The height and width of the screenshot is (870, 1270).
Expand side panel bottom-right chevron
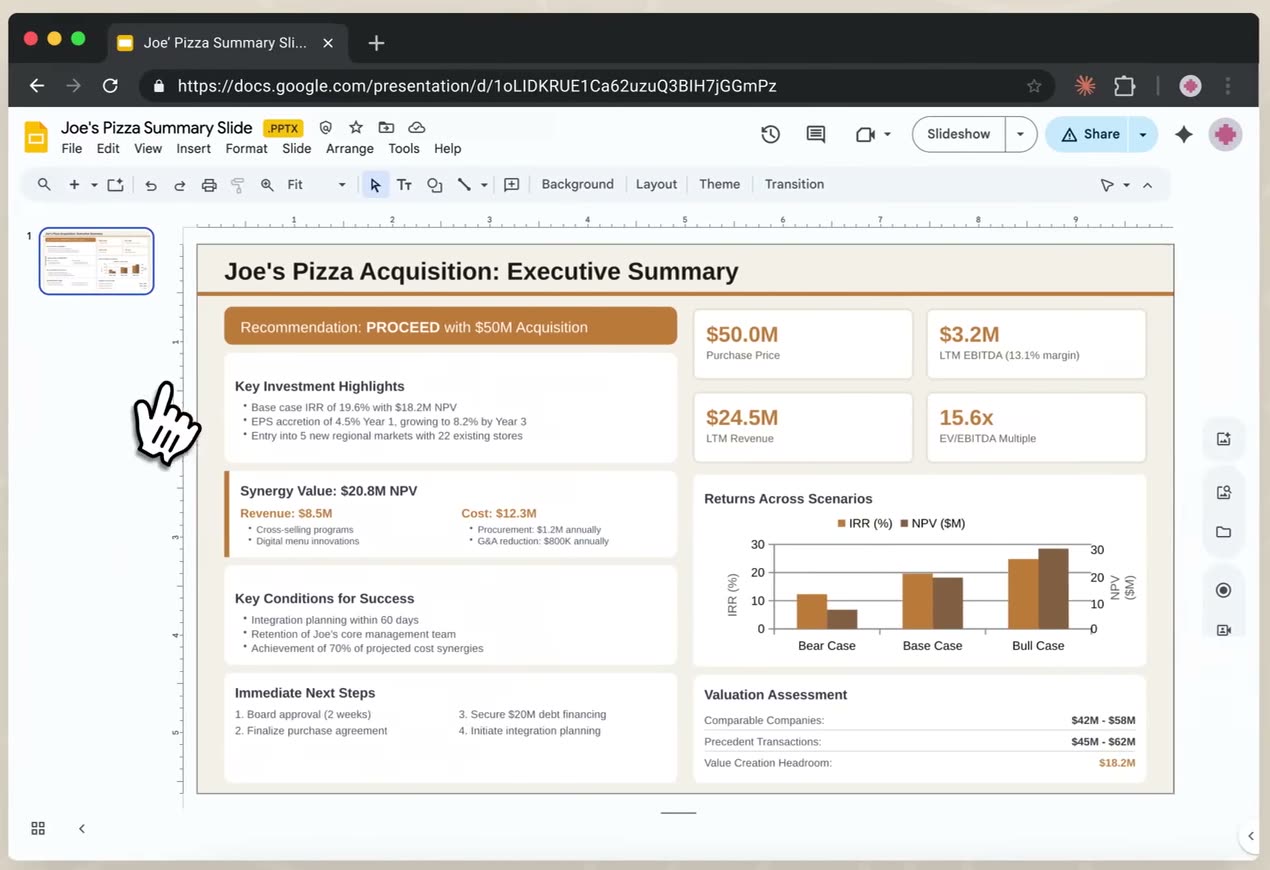pyautogui.click(x=1250, y=836)
